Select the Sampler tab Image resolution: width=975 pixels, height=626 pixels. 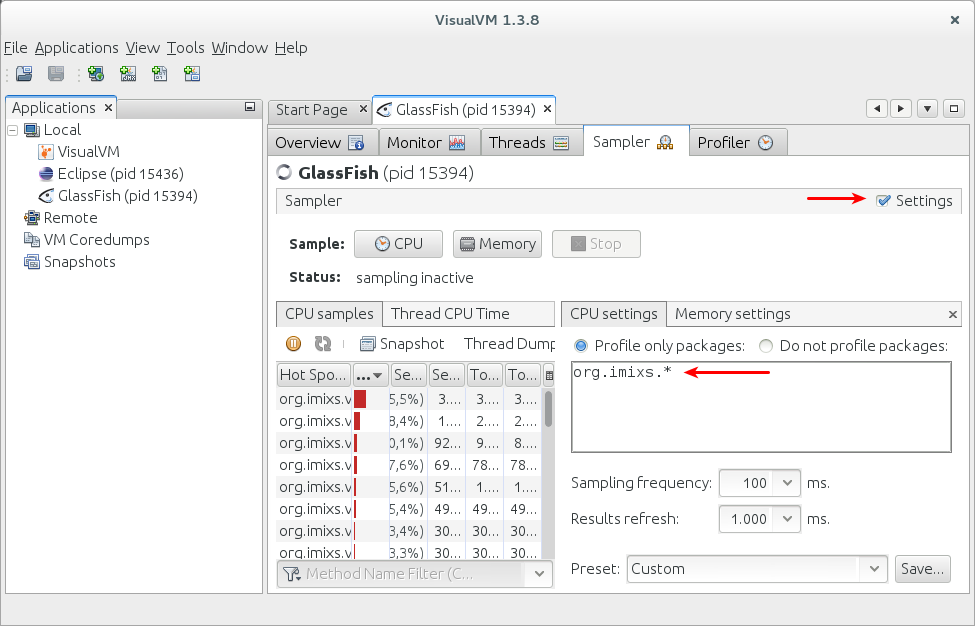point(636,142)
